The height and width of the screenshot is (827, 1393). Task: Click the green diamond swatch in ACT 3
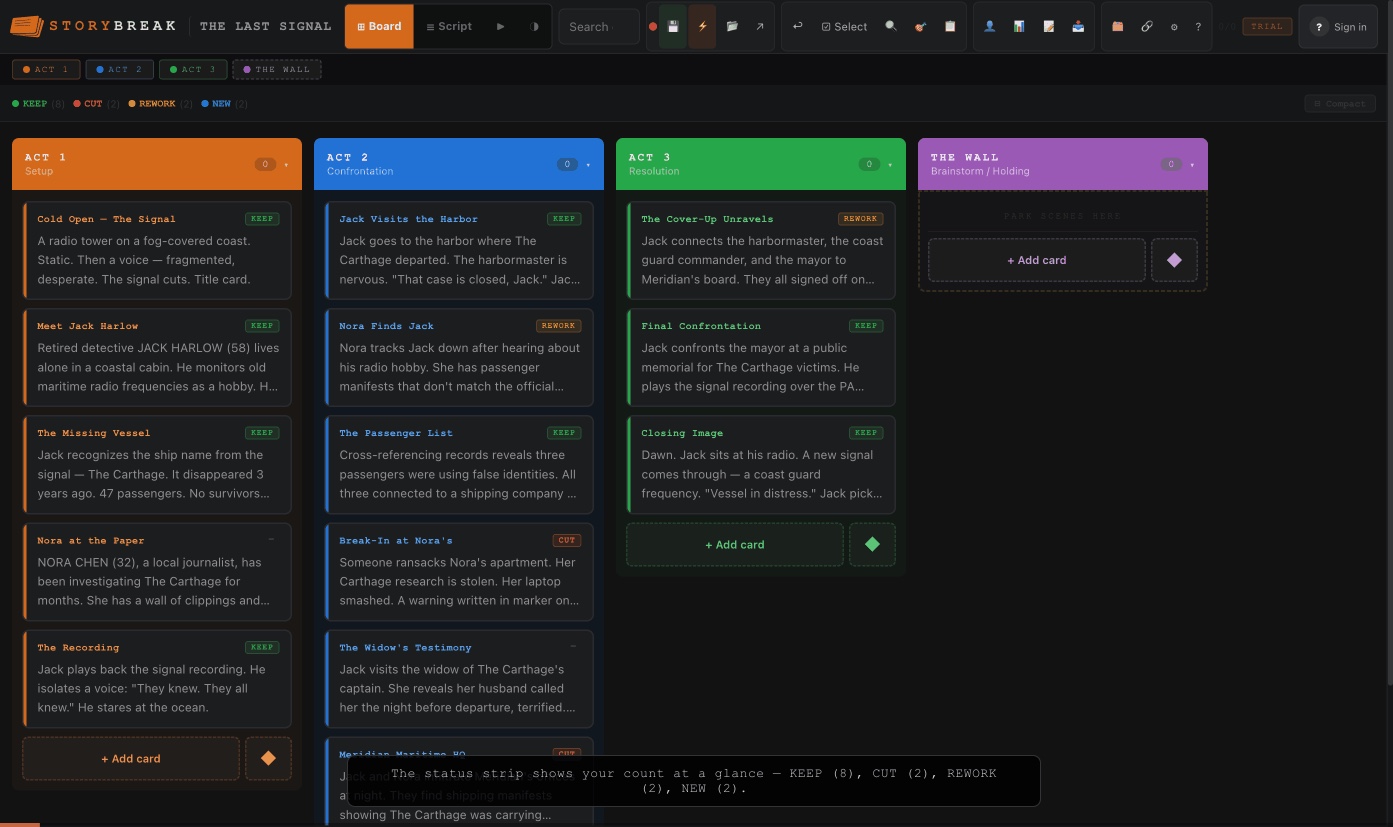tap(872, 544)
